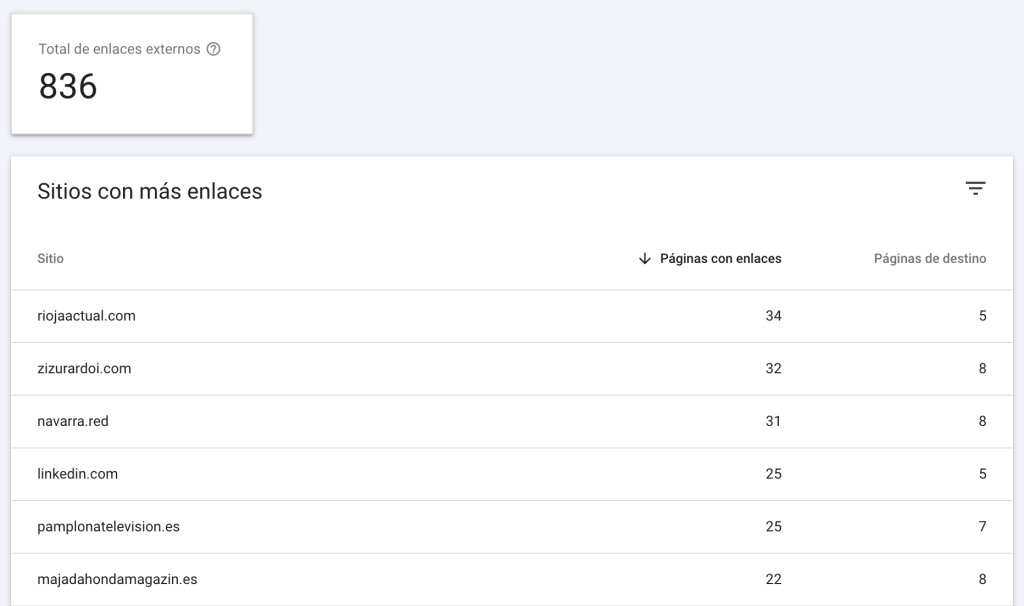Click destination pages 8 for navarra.red
The height and width of the screenshot is (606, 1024).
[982, 422]
